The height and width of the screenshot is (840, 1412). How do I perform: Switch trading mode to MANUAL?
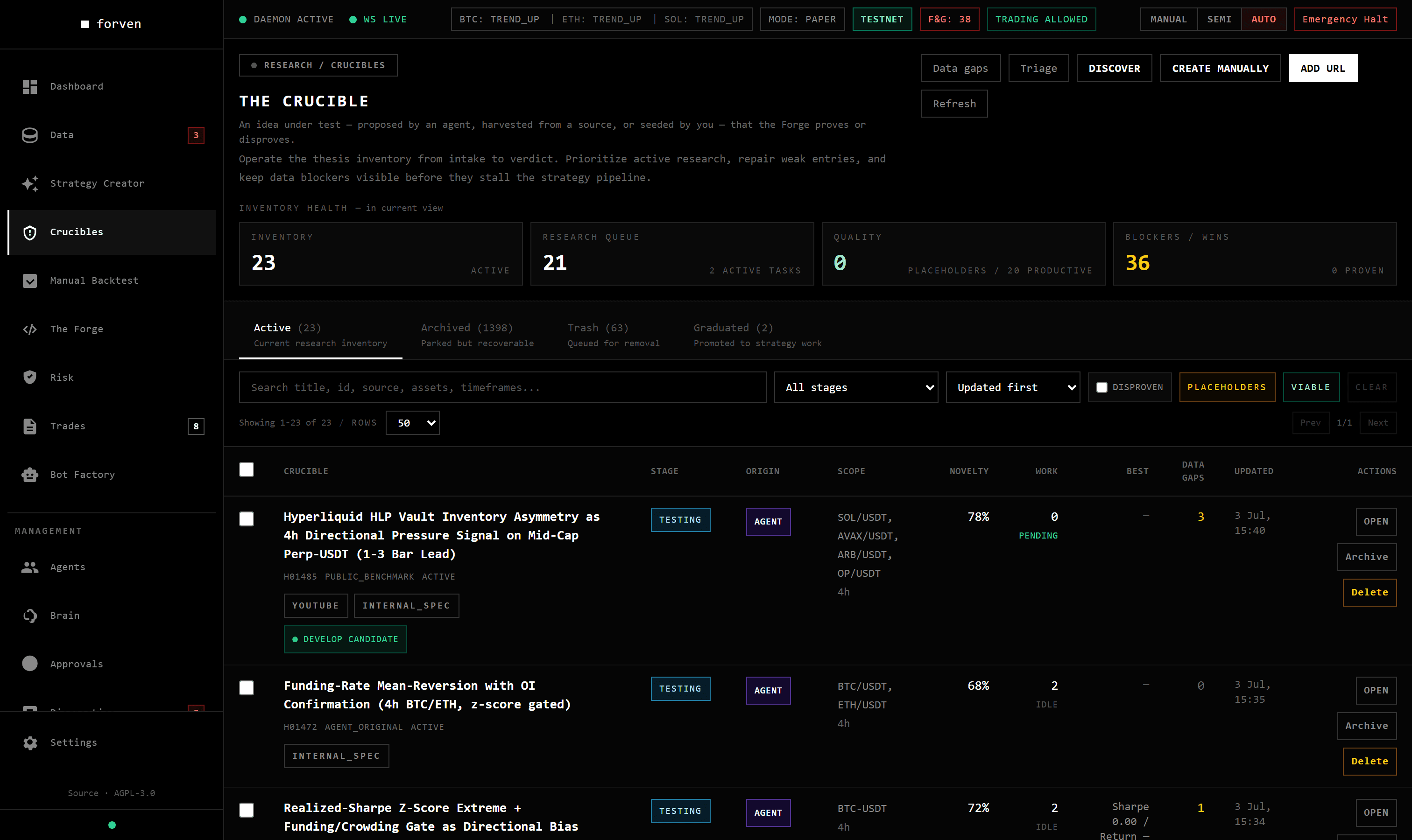click(x=1168, y=19)
